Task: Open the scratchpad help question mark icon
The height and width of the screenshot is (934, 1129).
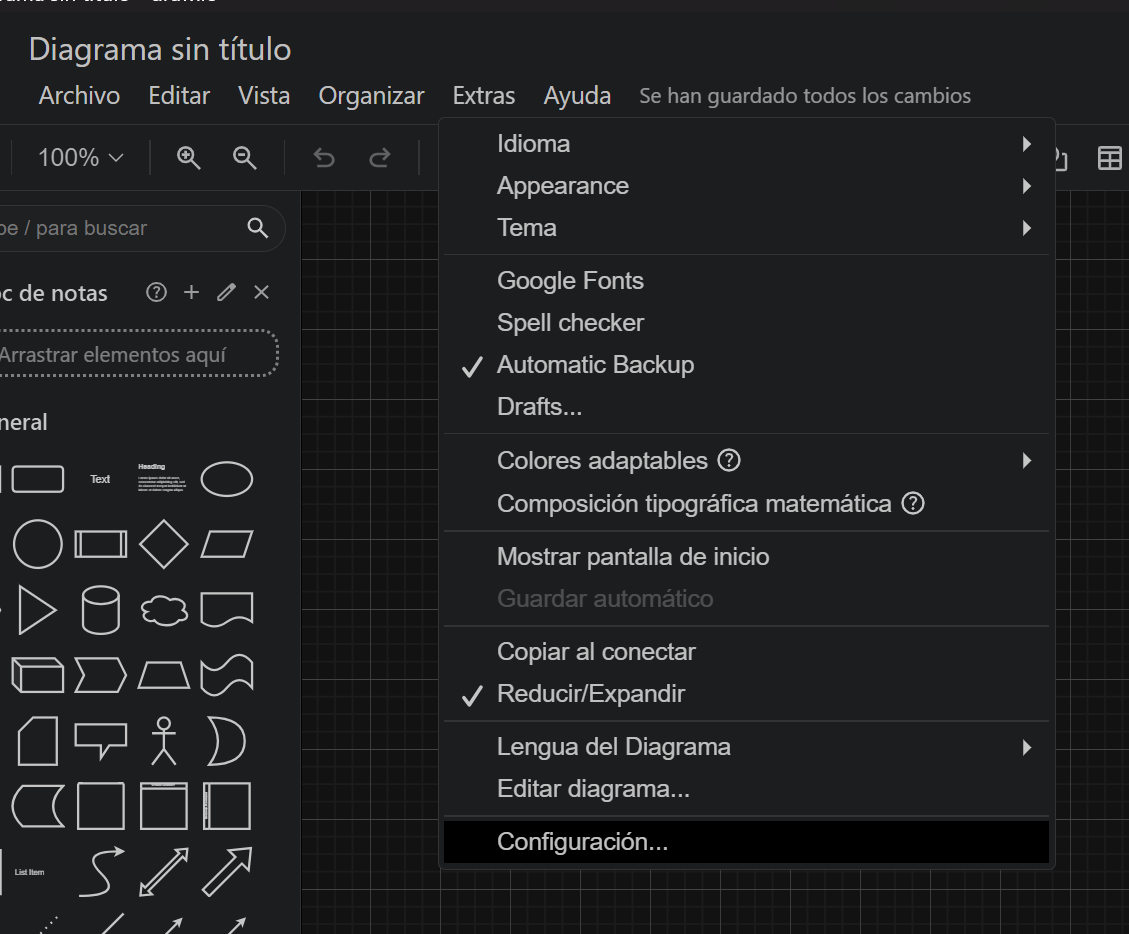Action: 156,292
